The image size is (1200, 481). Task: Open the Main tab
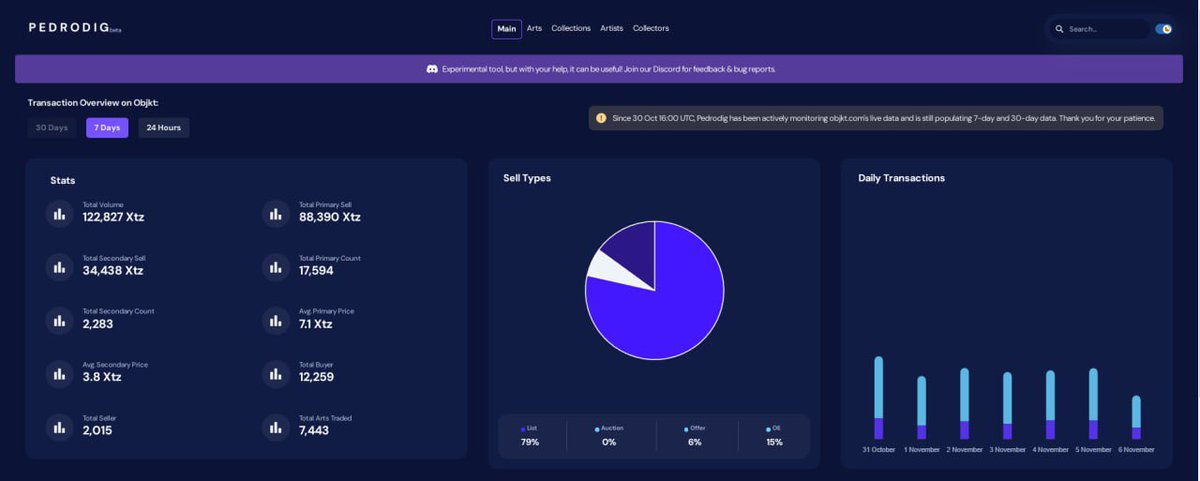coord(506,29)
